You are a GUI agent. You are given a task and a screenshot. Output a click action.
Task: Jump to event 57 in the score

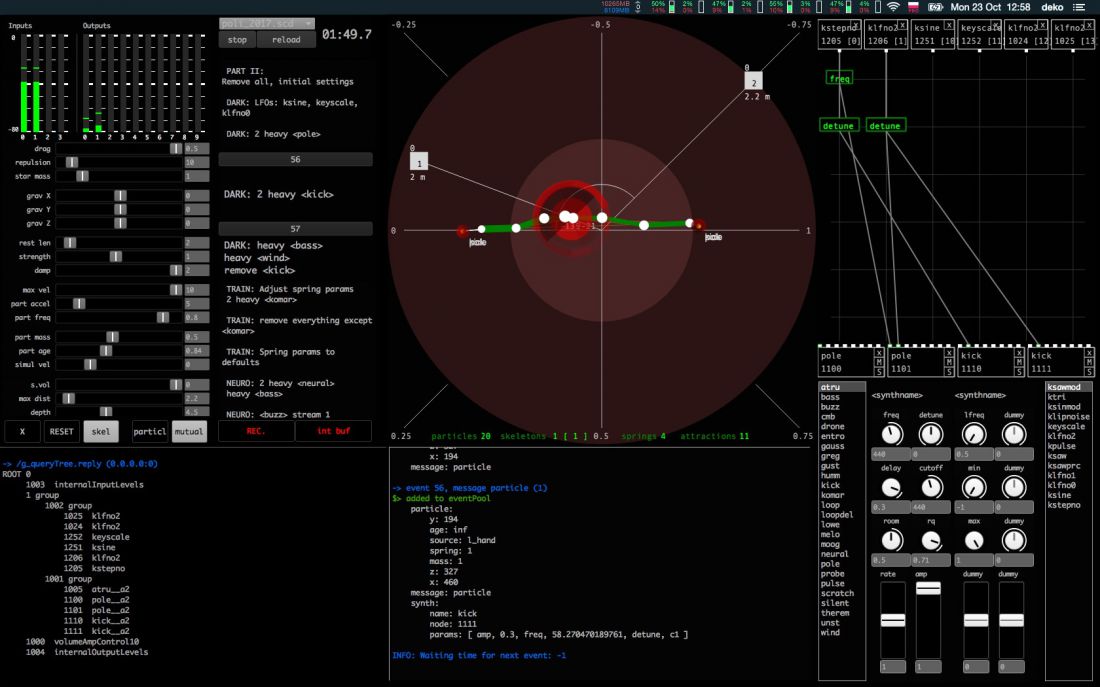[295, 229]
